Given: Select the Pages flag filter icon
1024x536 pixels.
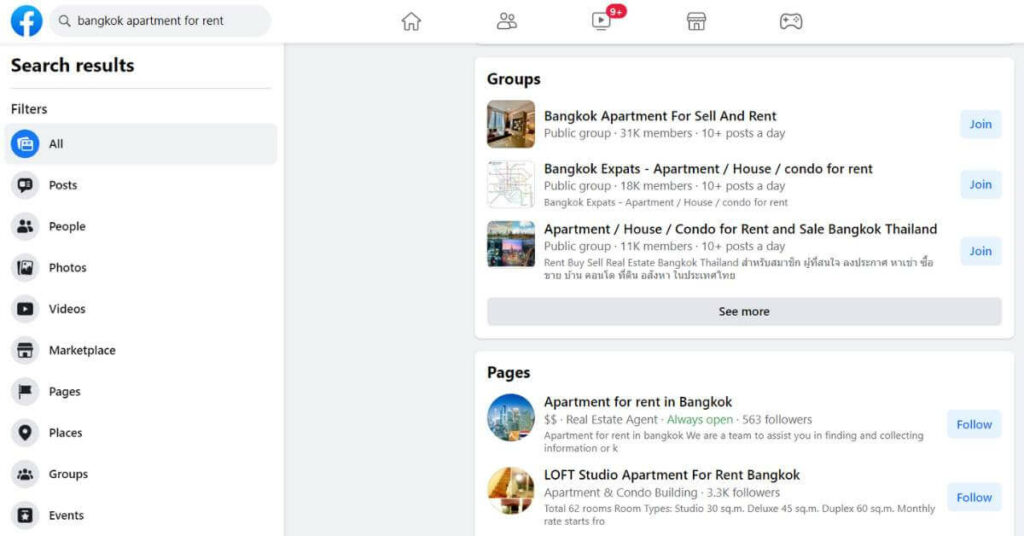Looking at the screenshot, I should pyautogui.click(x=25, y=392).
